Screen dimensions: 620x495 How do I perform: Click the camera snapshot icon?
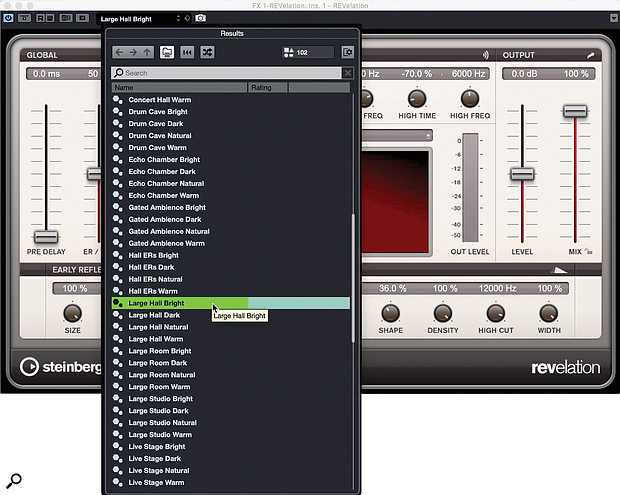200,19
